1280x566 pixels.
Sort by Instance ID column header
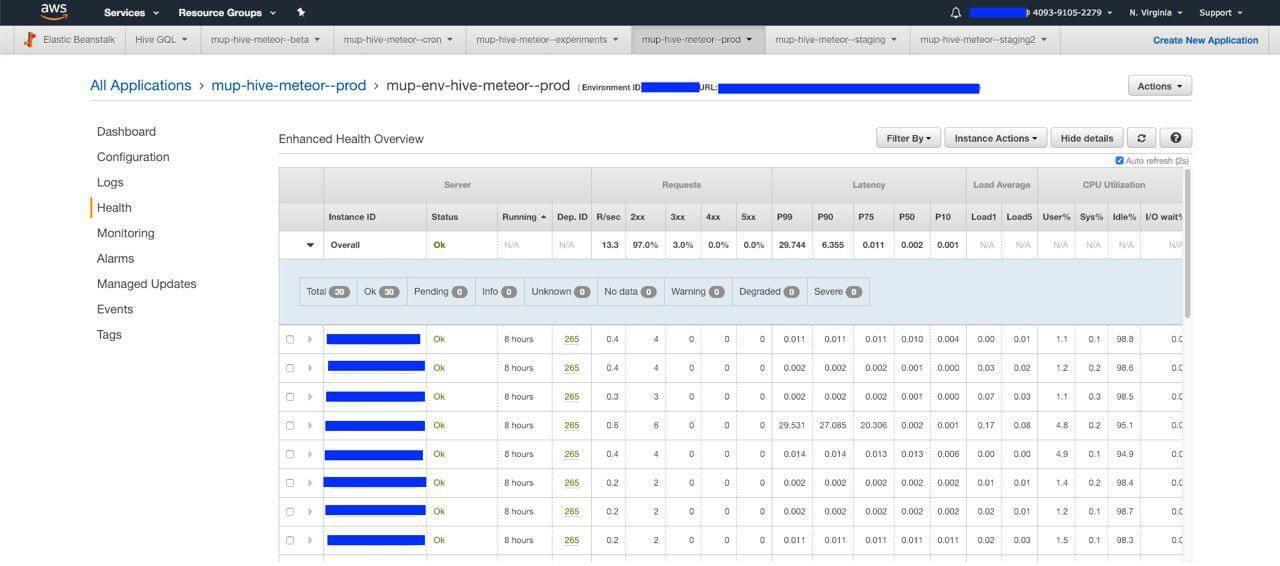375,217
